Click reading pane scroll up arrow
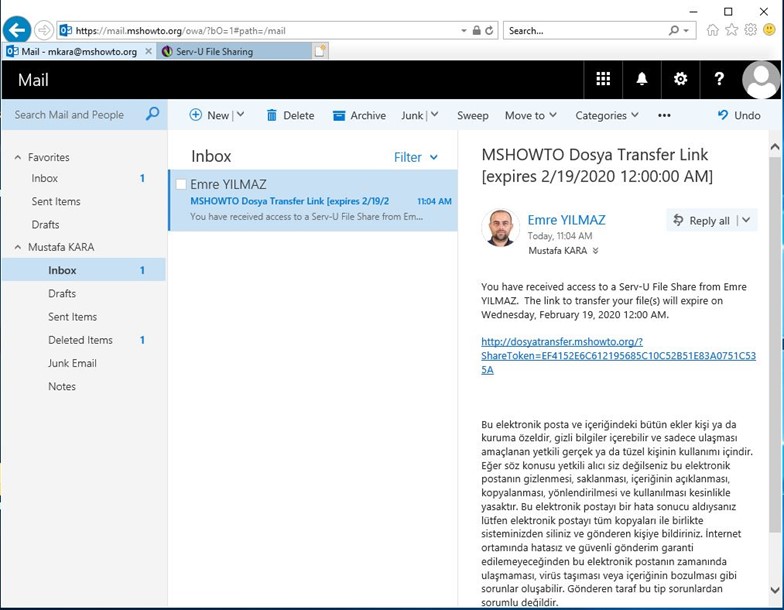 tap(774, 146)
